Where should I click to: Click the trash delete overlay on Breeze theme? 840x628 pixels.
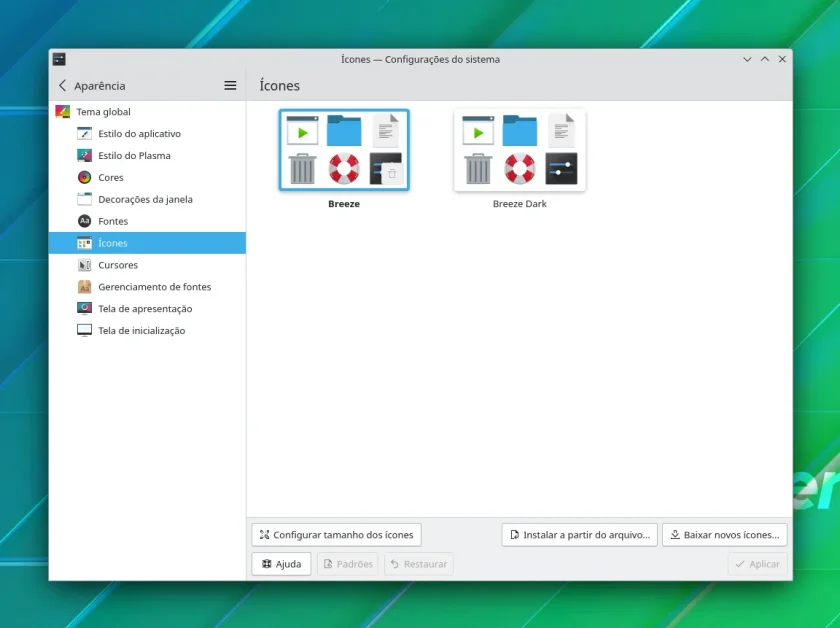pyautogui.click(x=392, y=174)
